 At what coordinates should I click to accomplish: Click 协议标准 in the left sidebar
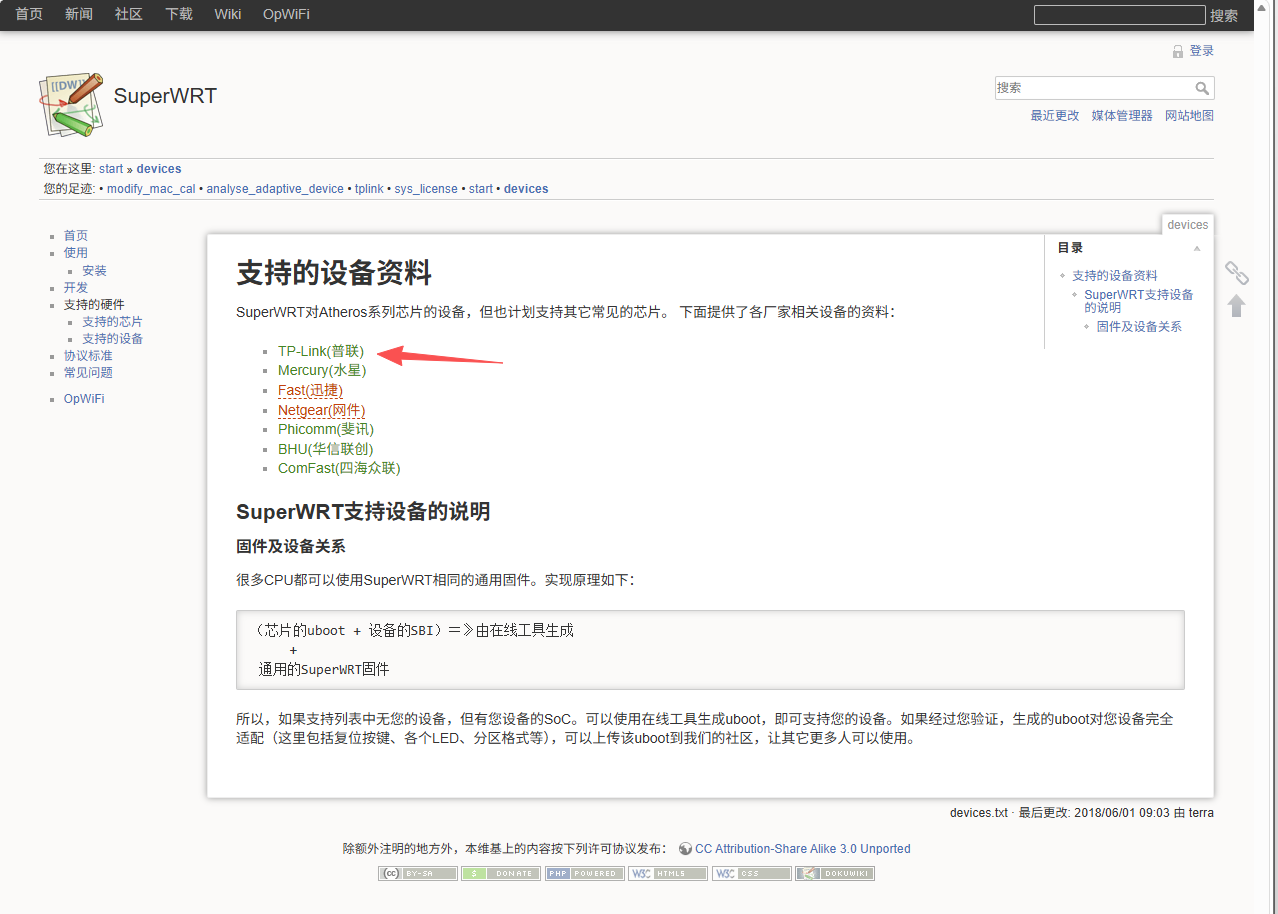coord(88,356)
